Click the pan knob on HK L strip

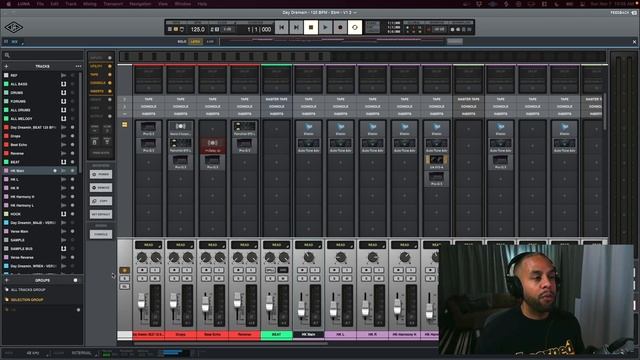point(340,257)
